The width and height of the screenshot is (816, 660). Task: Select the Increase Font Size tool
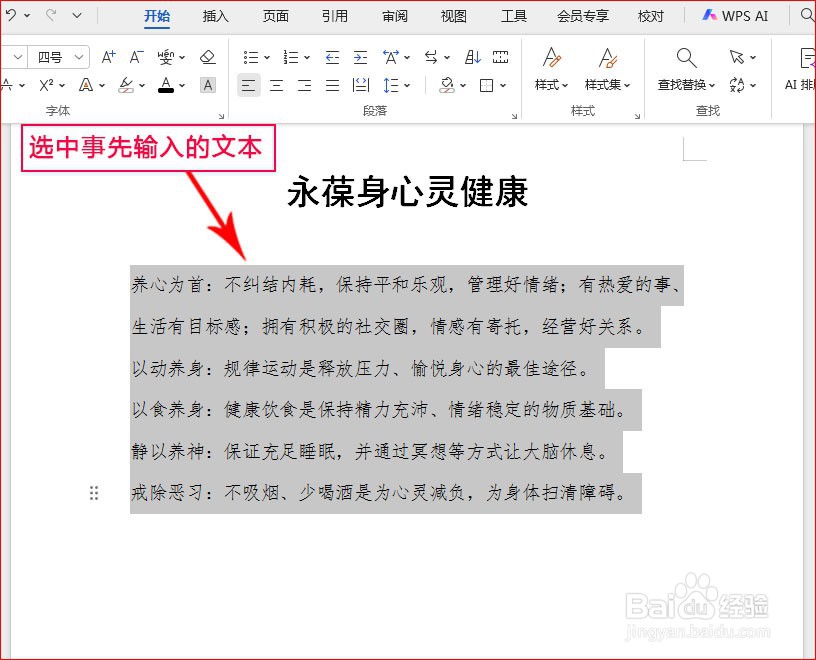[x=108, y=57]
